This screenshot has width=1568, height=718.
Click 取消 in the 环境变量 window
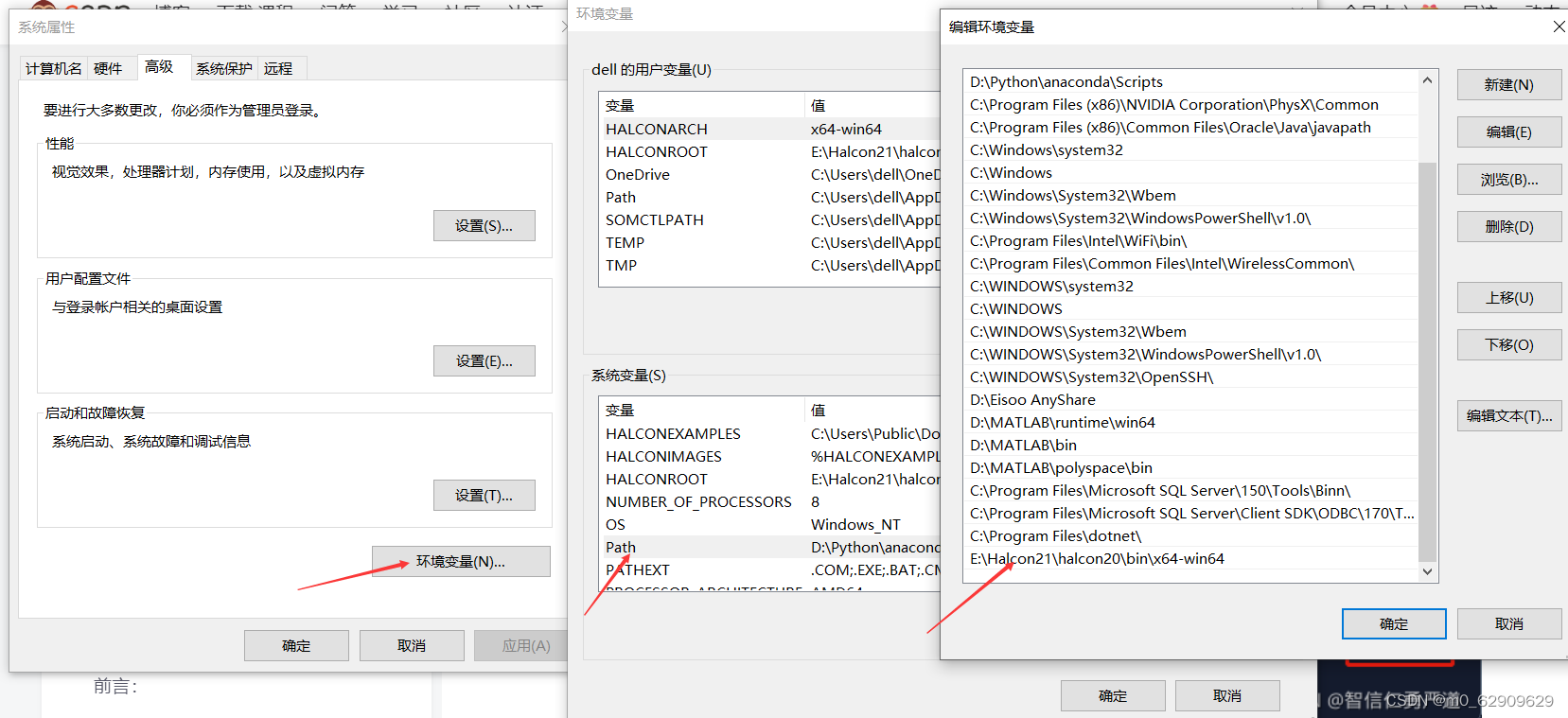(x=1227, y=696)
